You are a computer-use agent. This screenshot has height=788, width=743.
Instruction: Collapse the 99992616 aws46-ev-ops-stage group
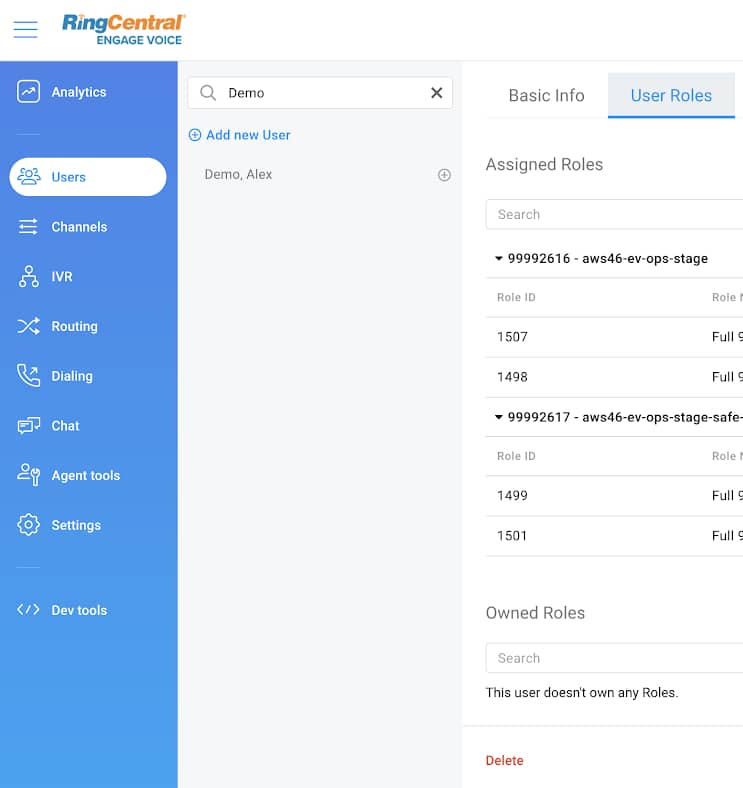(x=499, y=258)
